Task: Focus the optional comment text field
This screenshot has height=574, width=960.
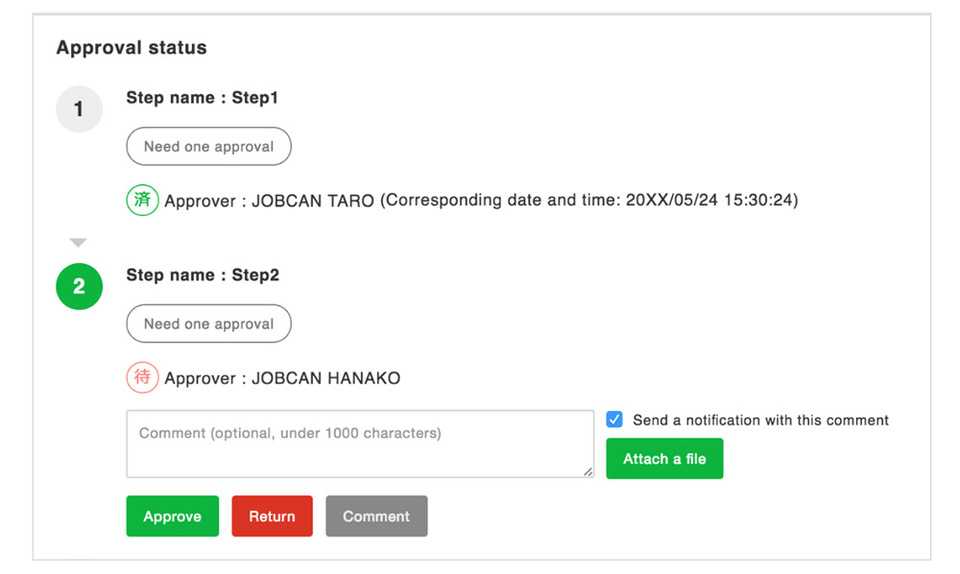Action: 359,444
